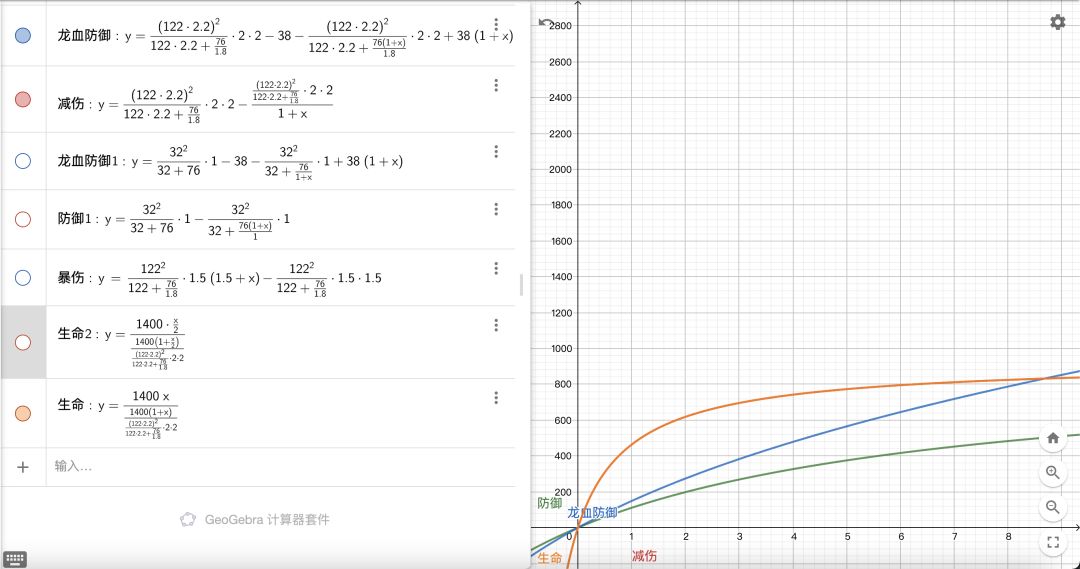The image size is (1080, 569).
Task: Open more options for 减伤 row
Action: coord(496,85)
